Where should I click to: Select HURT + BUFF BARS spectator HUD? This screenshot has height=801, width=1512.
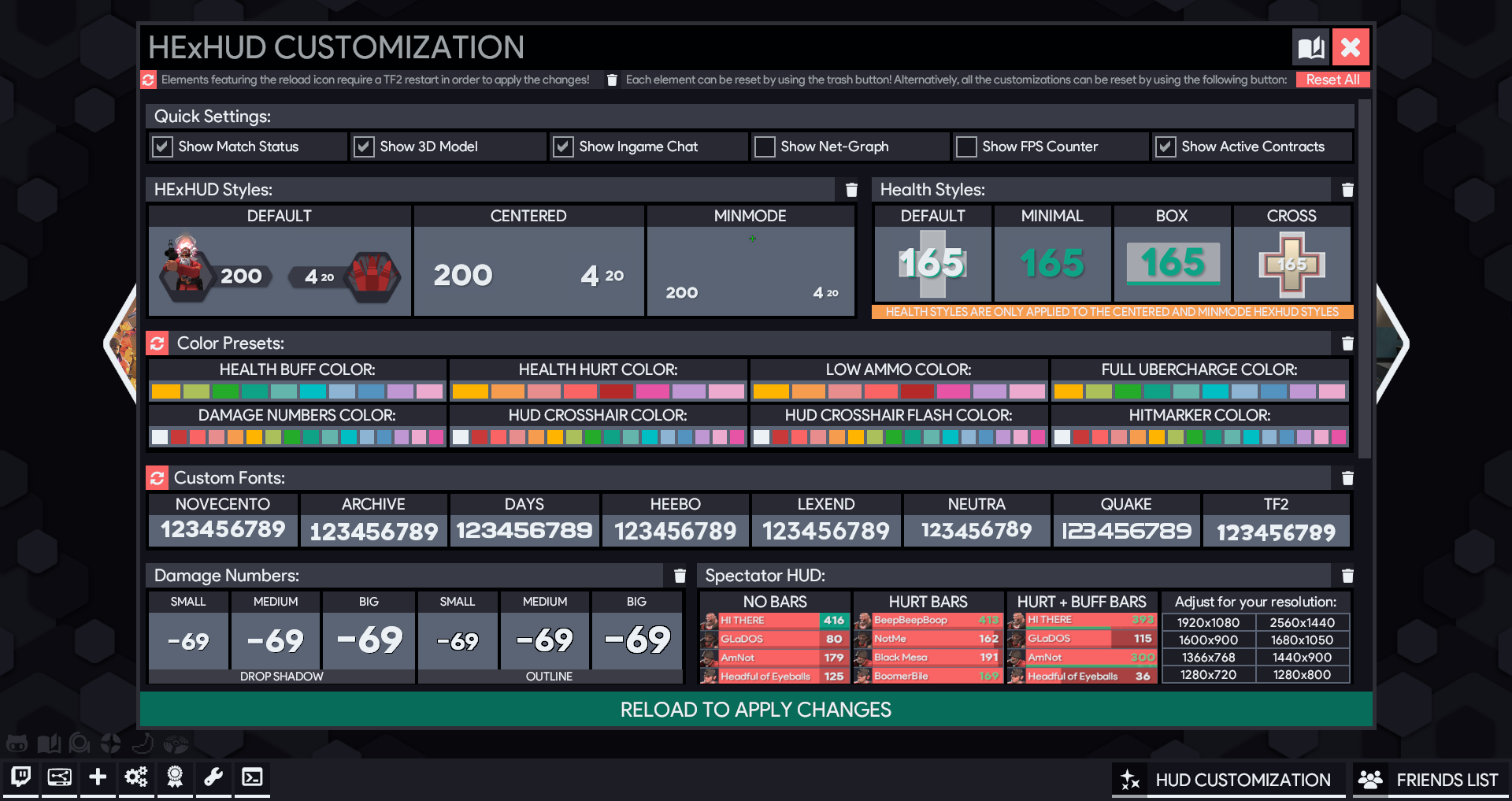(x=1082, y=638)
